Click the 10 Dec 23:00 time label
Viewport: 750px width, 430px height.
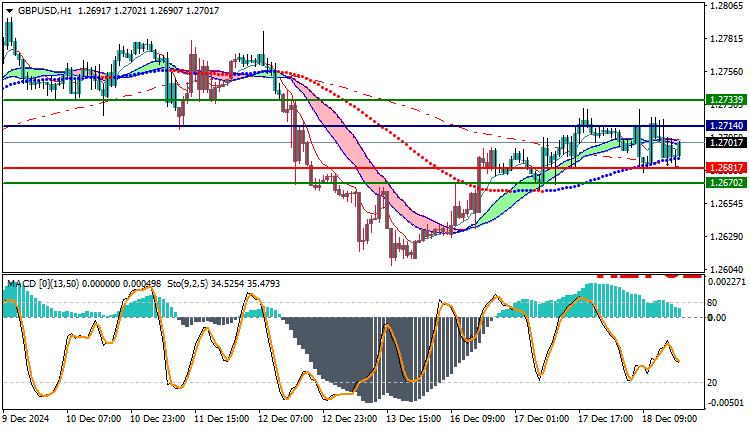pos(158,419)
